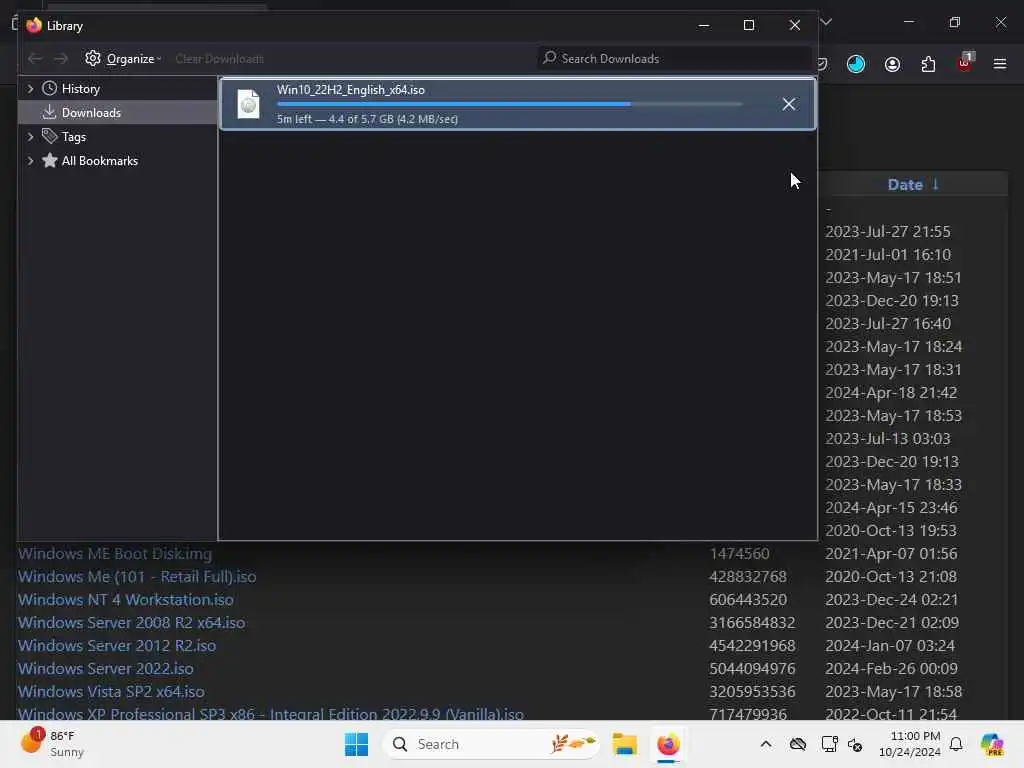
Task: Select Downloads in the Library sidebar
Action: coord(91,113)
